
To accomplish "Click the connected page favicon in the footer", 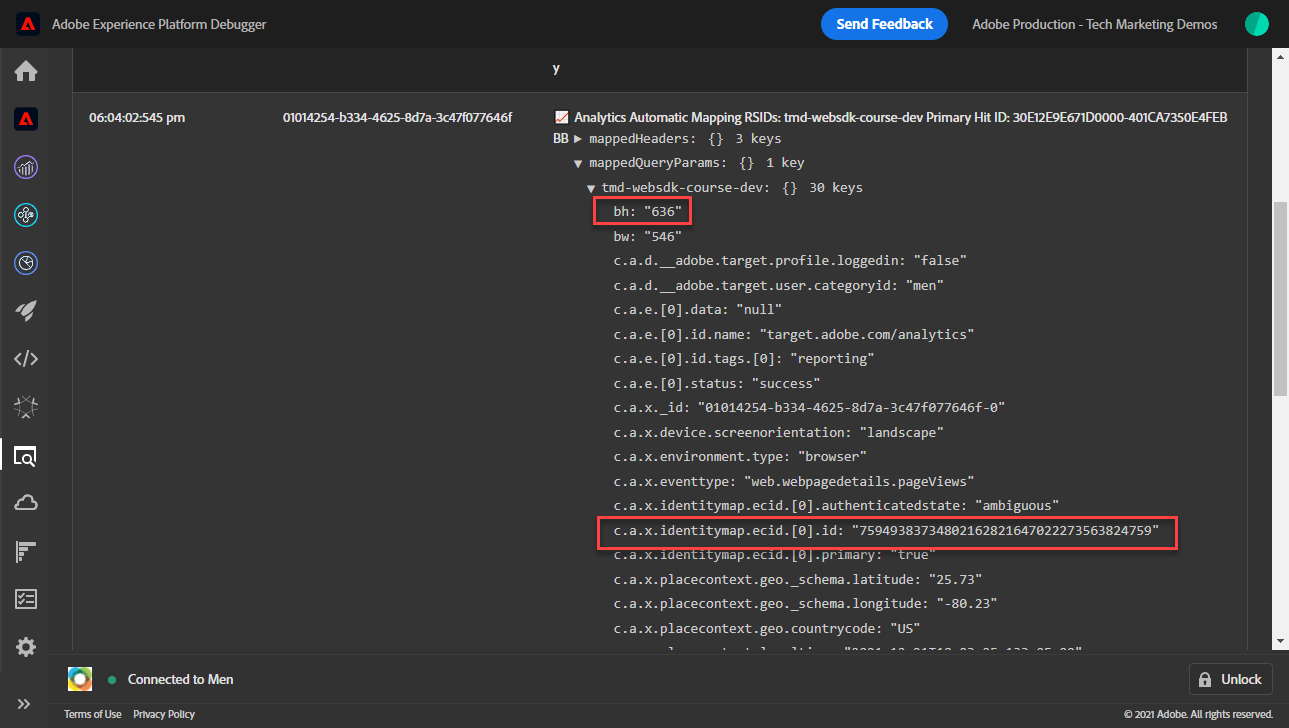I will [x=80, y=679].
